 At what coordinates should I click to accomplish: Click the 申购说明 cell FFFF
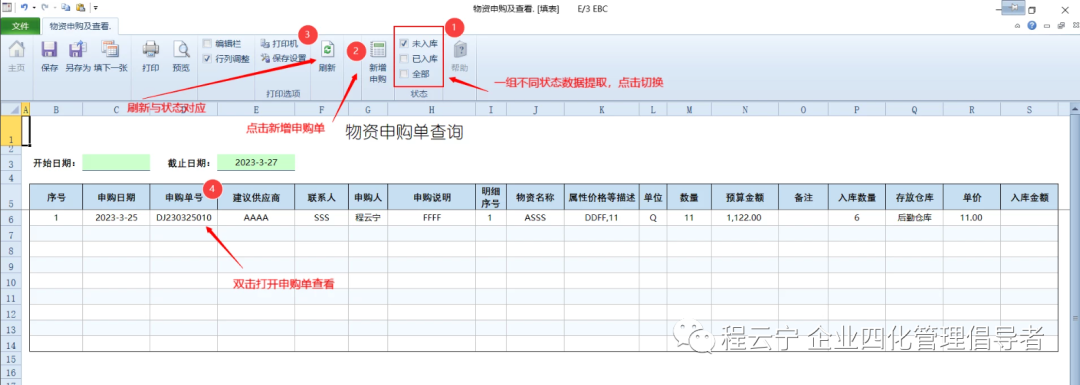click(x=432, y=217)
